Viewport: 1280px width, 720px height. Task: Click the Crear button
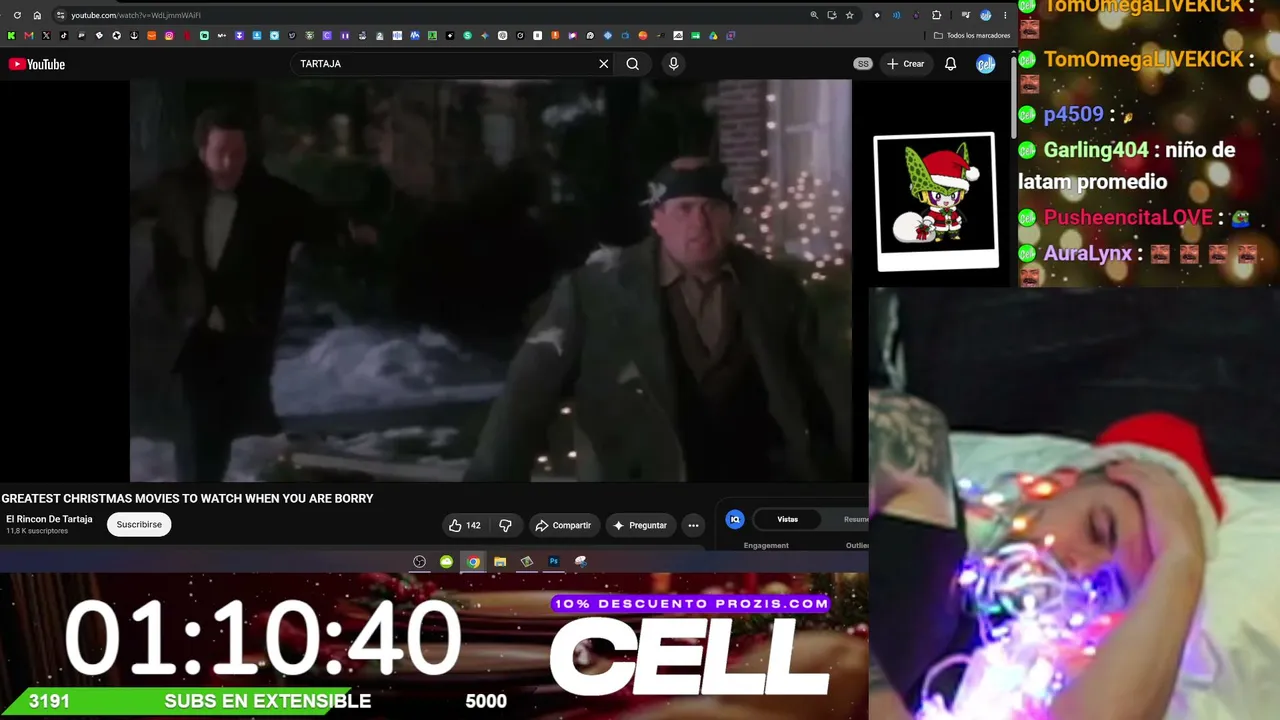click(906, 64)
